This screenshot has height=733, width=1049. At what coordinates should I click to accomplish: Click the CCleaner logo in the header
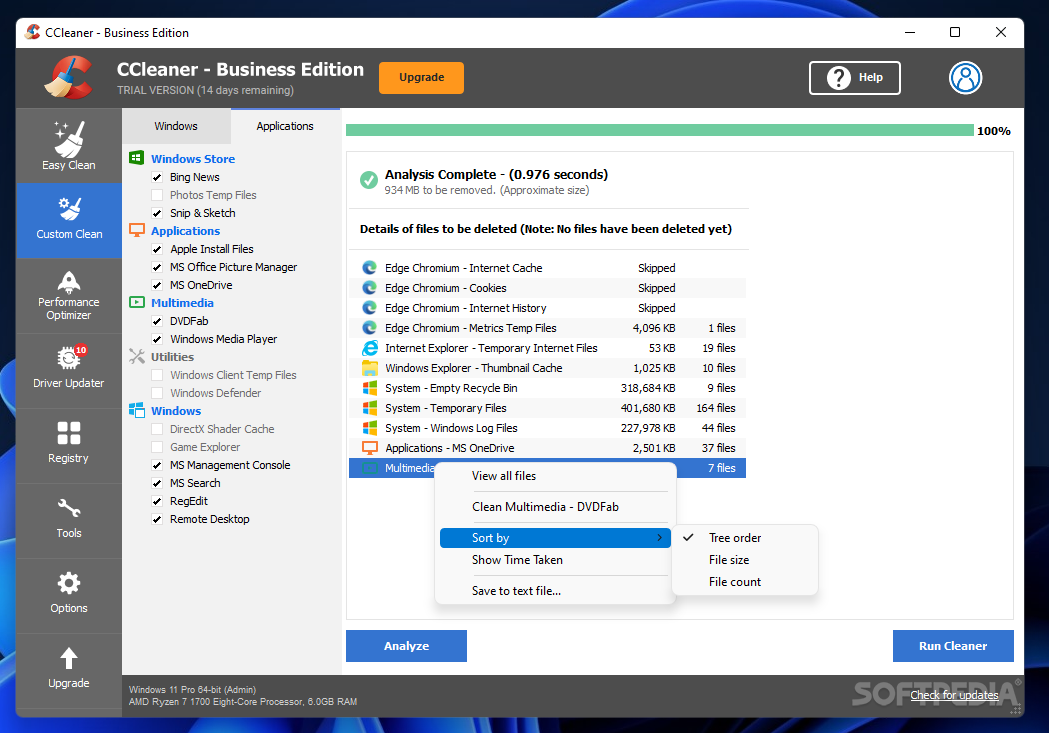[x=68, y=78]
